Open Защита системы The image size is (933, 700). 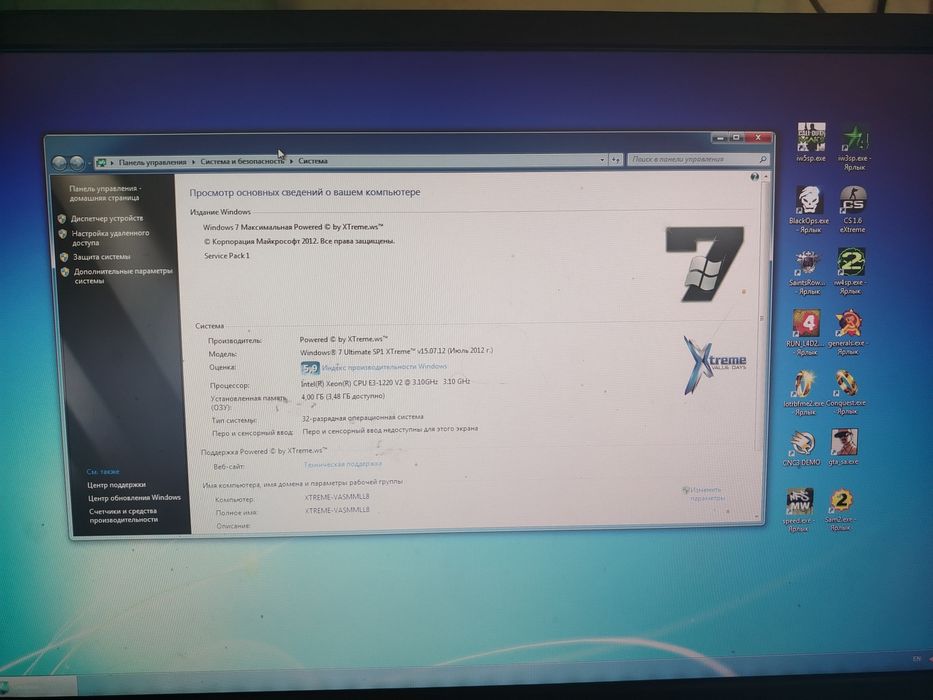102,257
